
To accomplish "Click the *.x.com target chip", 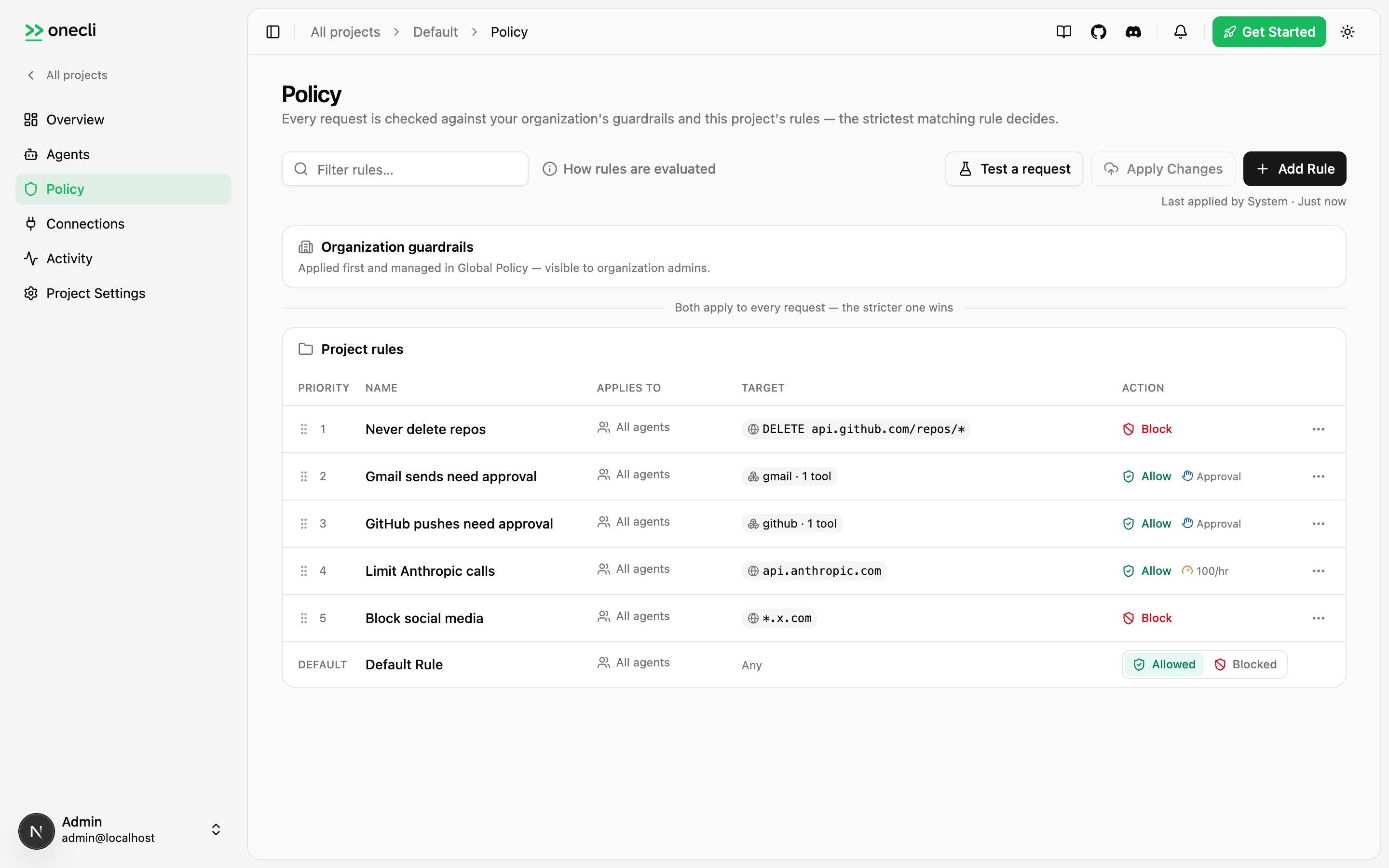I will click(779, 618).
